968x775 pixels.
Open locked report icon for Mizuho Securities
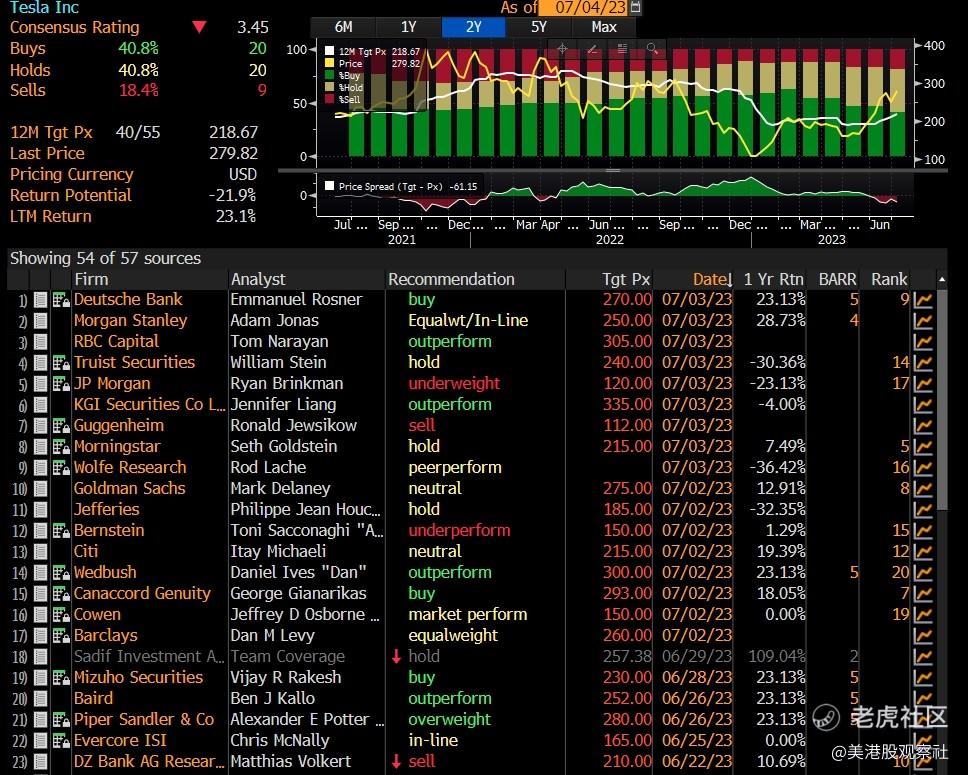pos(60,678)
